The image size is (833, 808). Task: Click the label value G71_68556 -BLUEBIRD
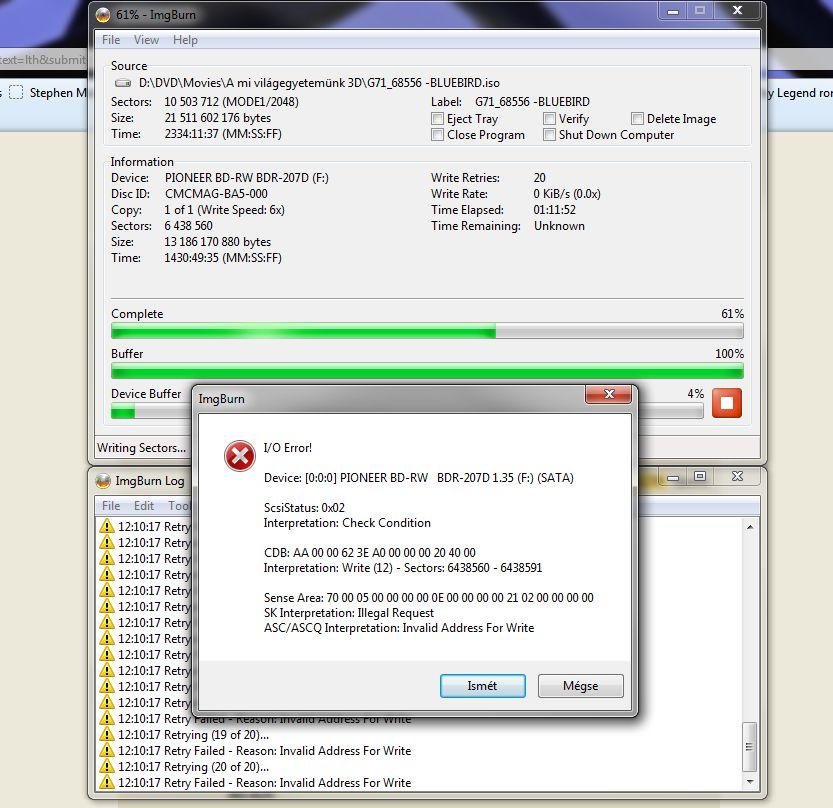[532, 101]
